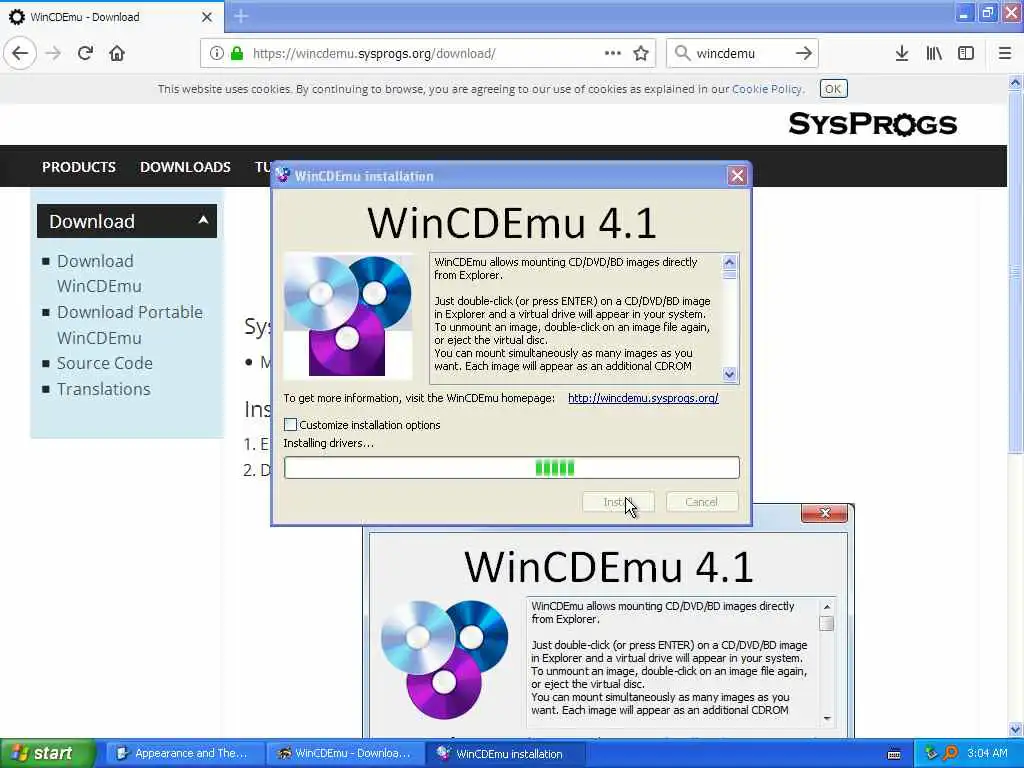Click the installer description scroll down arrow
Viewport: 1024px width, 768px height.
coord(729,374)
